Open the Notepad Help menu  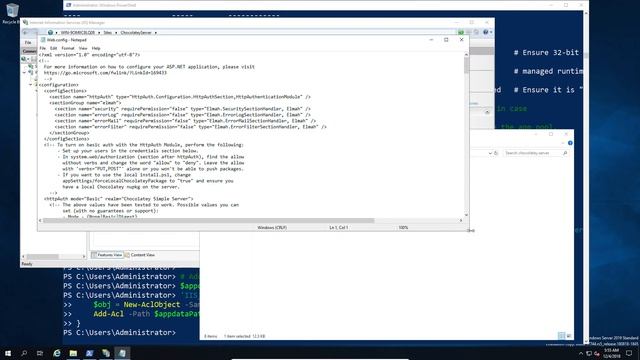[x=96, y=48]
